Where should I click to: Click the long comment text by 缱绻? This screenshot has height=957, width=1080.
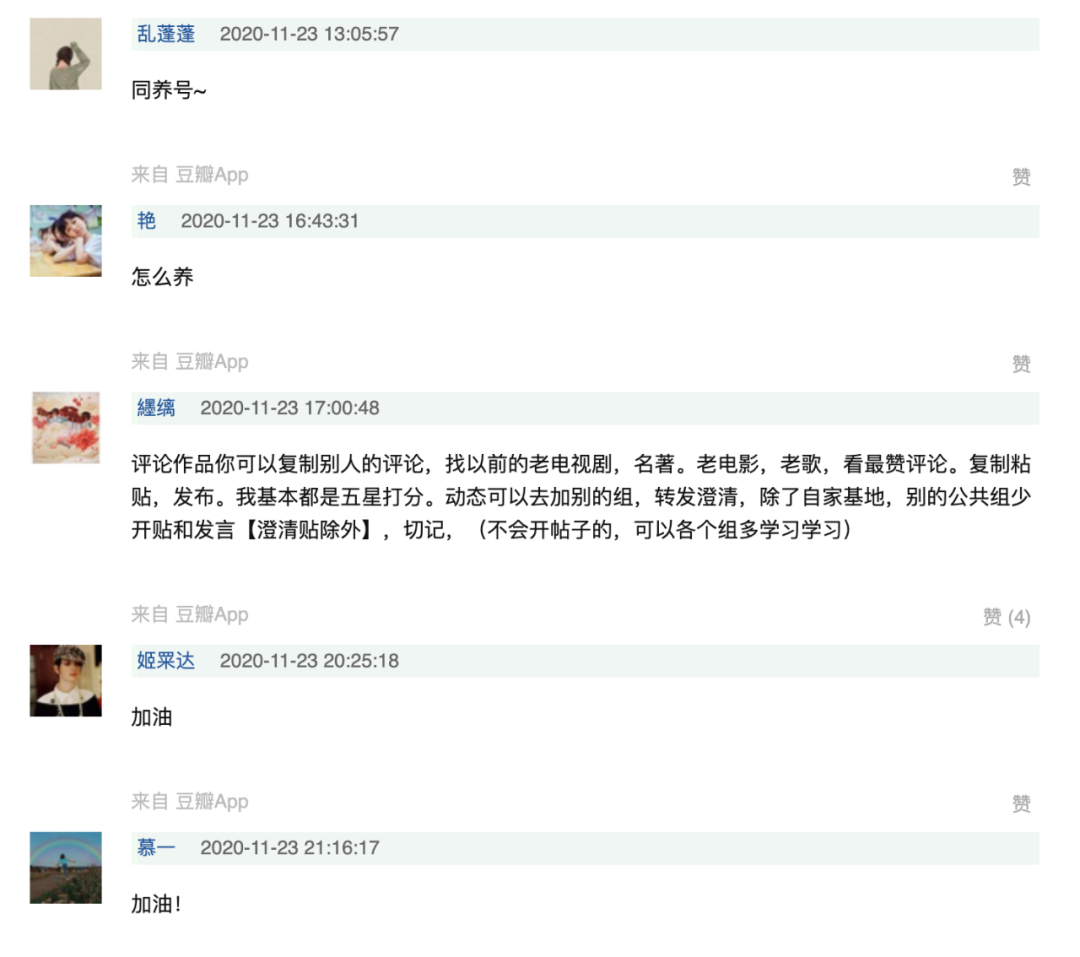(581, 497)
